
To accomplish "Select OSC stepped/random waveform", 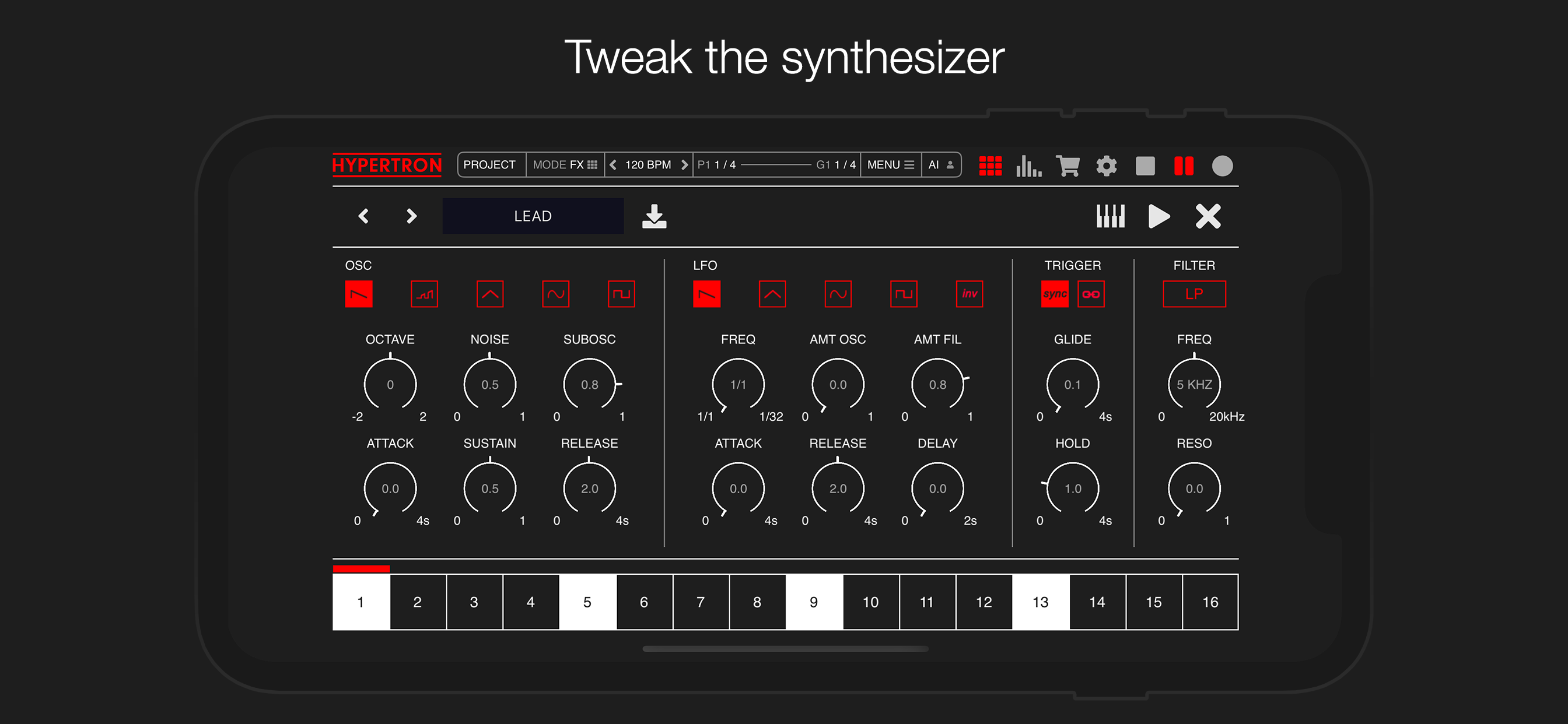I will (x=424, y=294).
